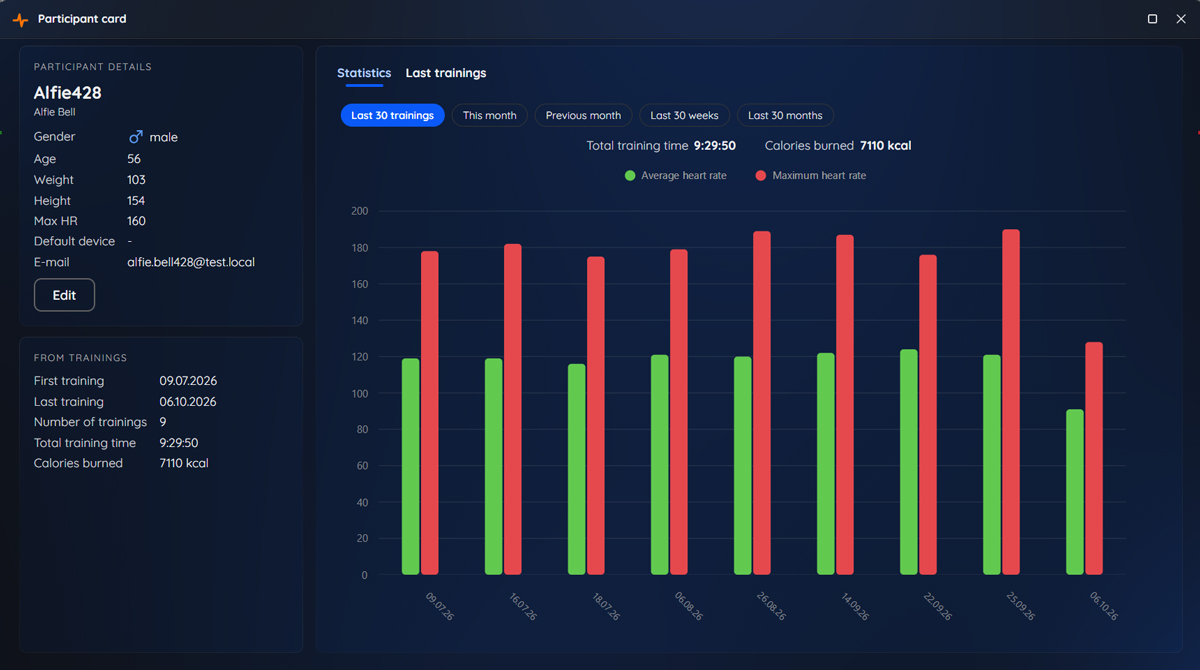Filter statistics by This month
Screen dimensions: 1200x670
click(490, 116)
